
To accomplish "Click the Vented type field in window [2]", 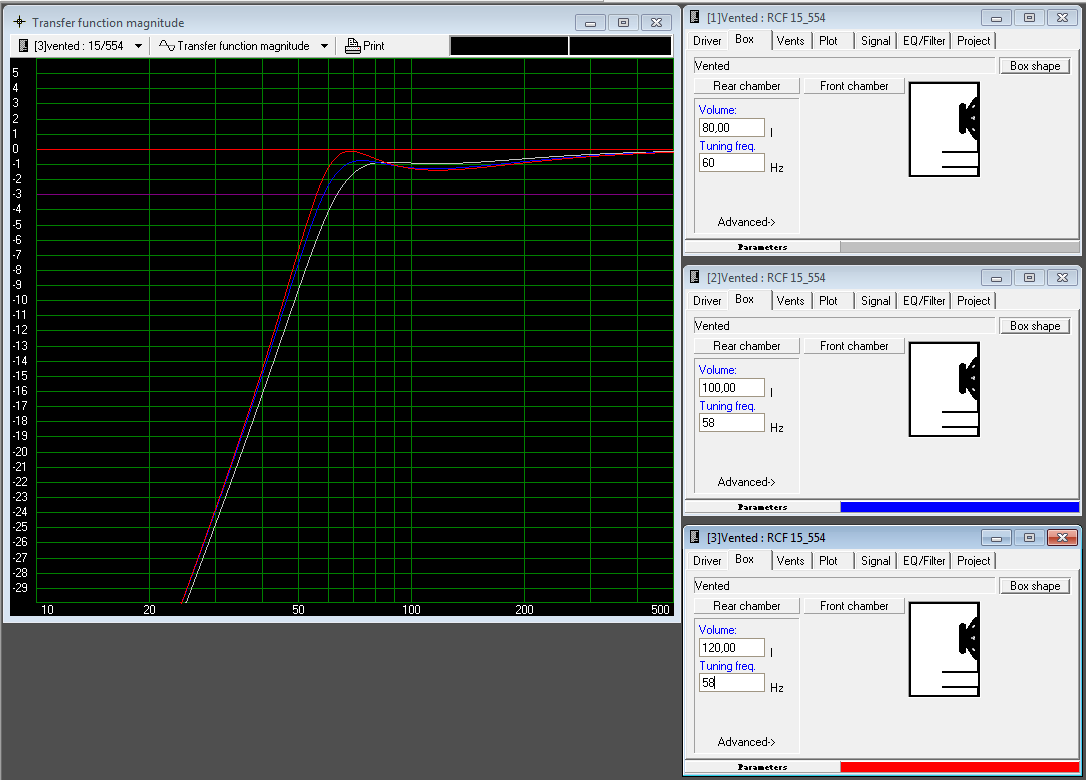I will click(x=844, y=326).
